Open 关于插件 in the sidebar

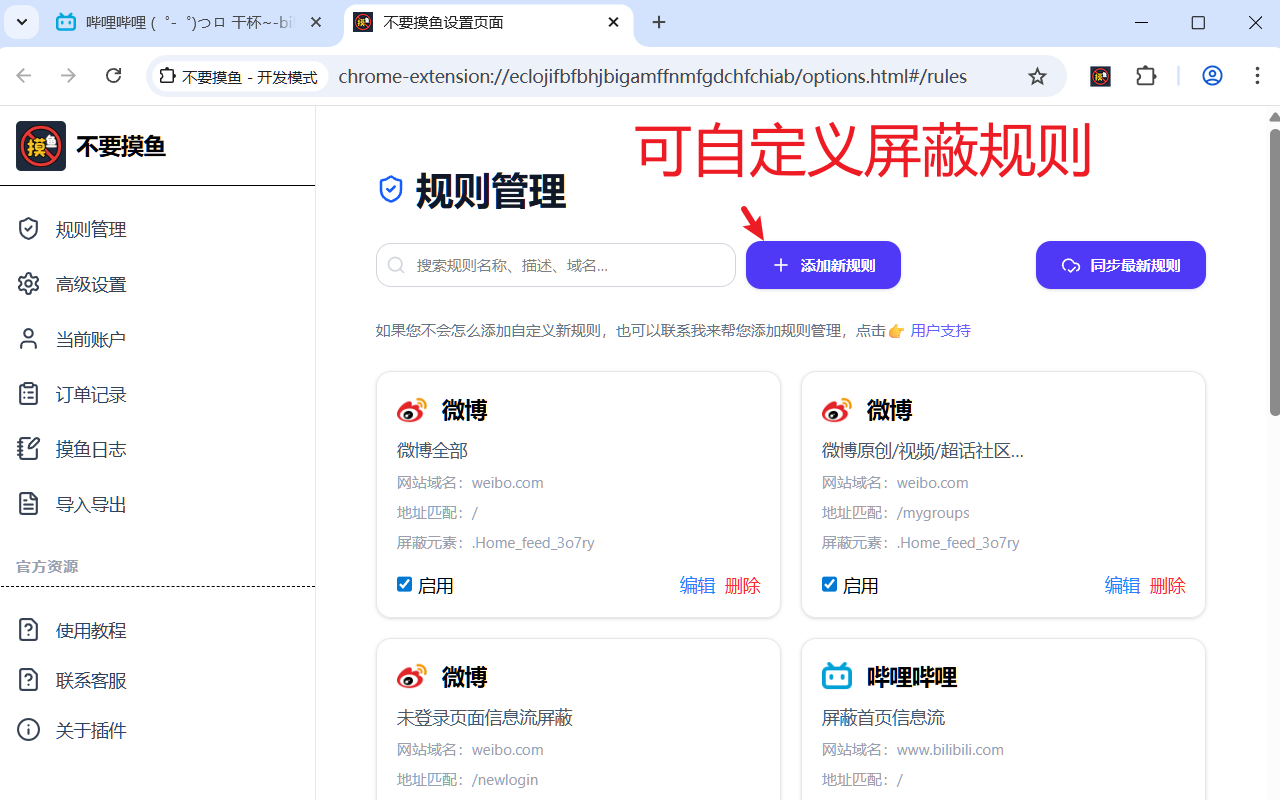click(x=157, y=730)
